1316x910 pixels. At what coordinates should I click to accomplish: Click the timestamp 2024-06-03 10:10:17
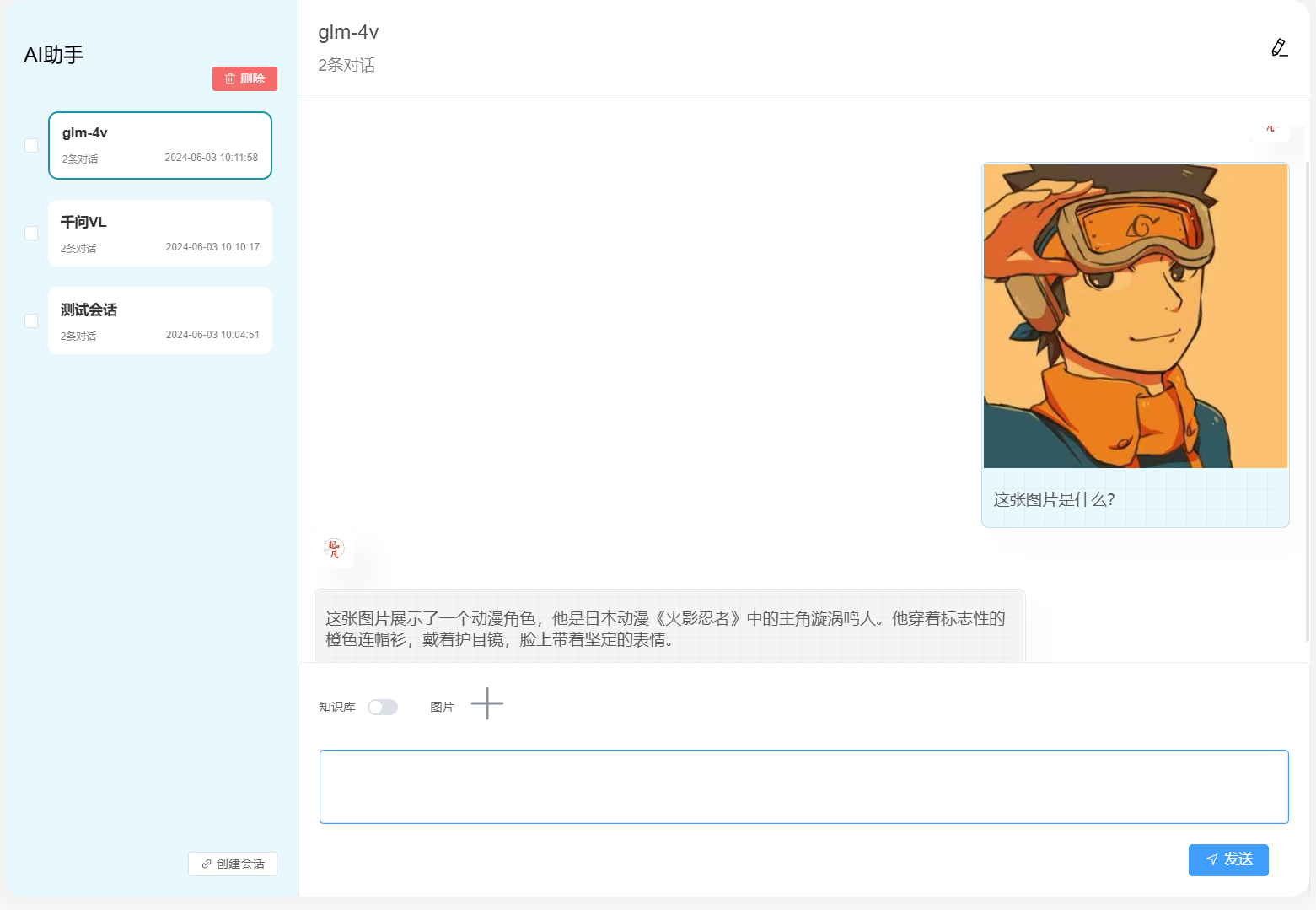pyautogui.click(x=212, y=247)
